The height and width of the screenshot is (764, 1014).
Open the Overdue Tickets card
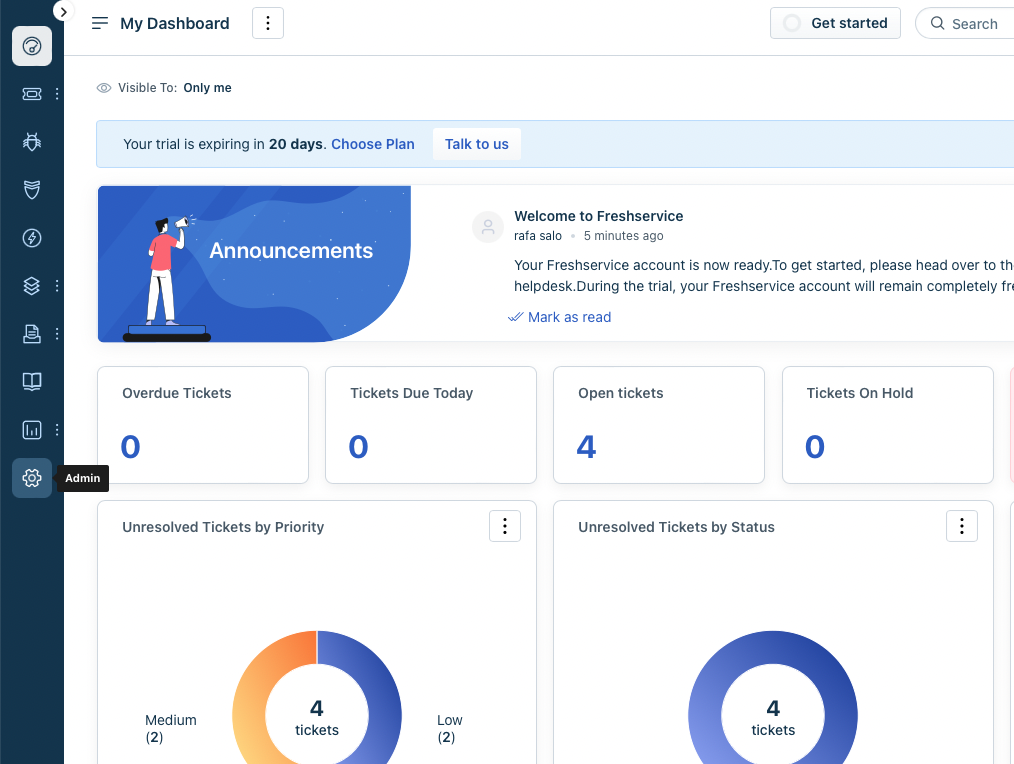coord(203,425)
